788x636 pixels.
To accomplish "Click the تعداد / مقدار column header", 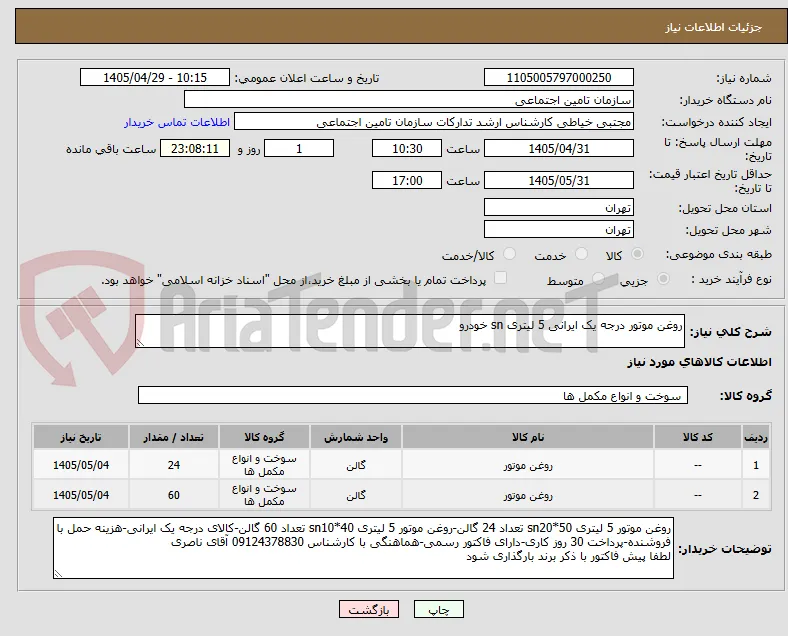I will click(174, 437).
